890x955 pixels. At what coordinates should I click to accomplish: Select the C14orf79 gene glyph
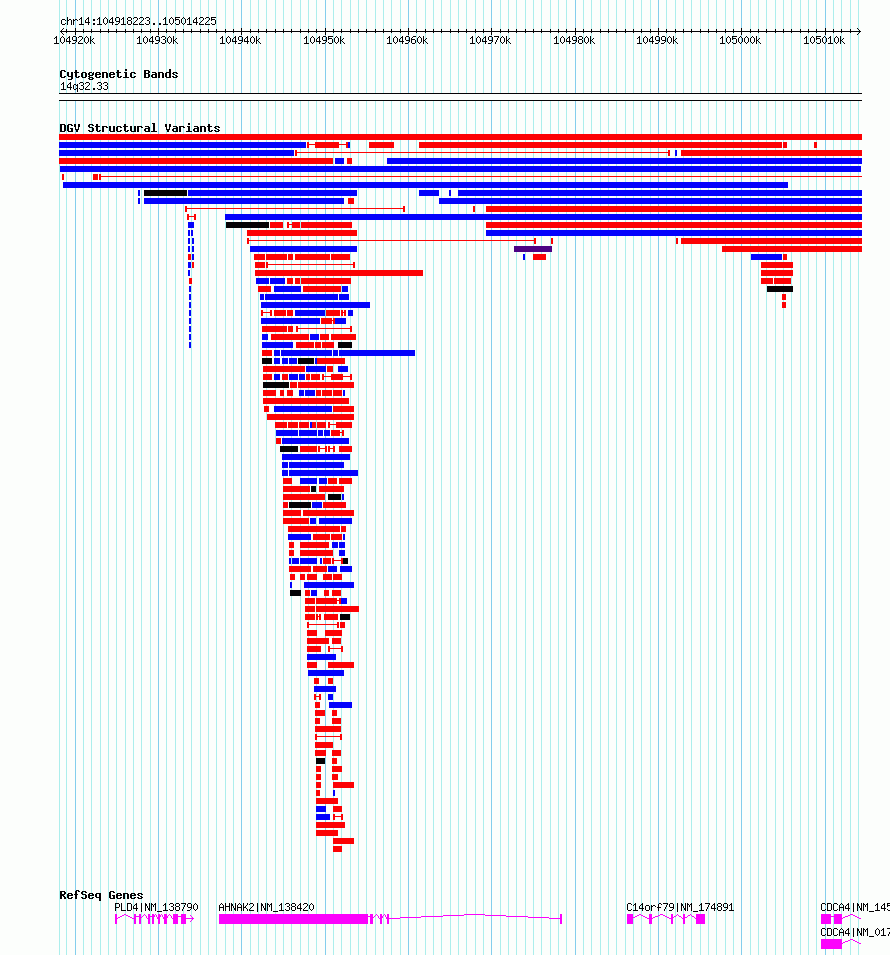point(666,919)
